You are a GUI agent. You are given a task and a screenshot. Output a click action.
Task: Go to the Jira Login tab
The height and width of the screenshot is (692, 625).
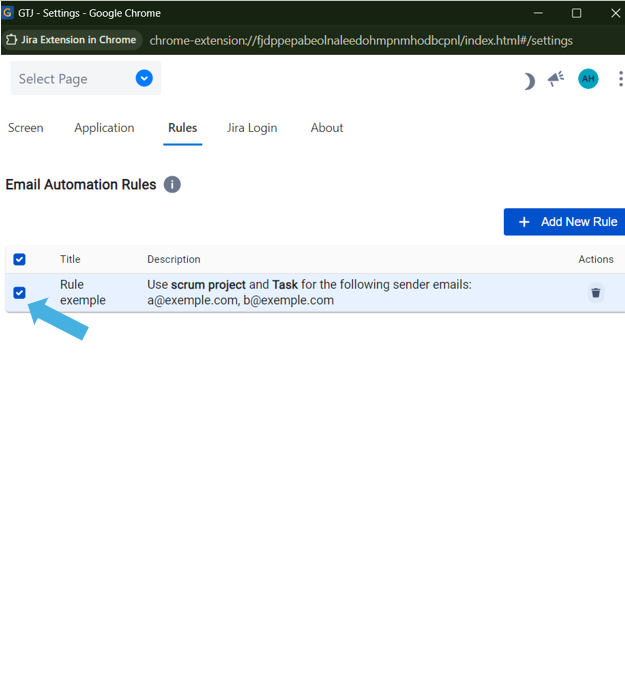[252, 128]
